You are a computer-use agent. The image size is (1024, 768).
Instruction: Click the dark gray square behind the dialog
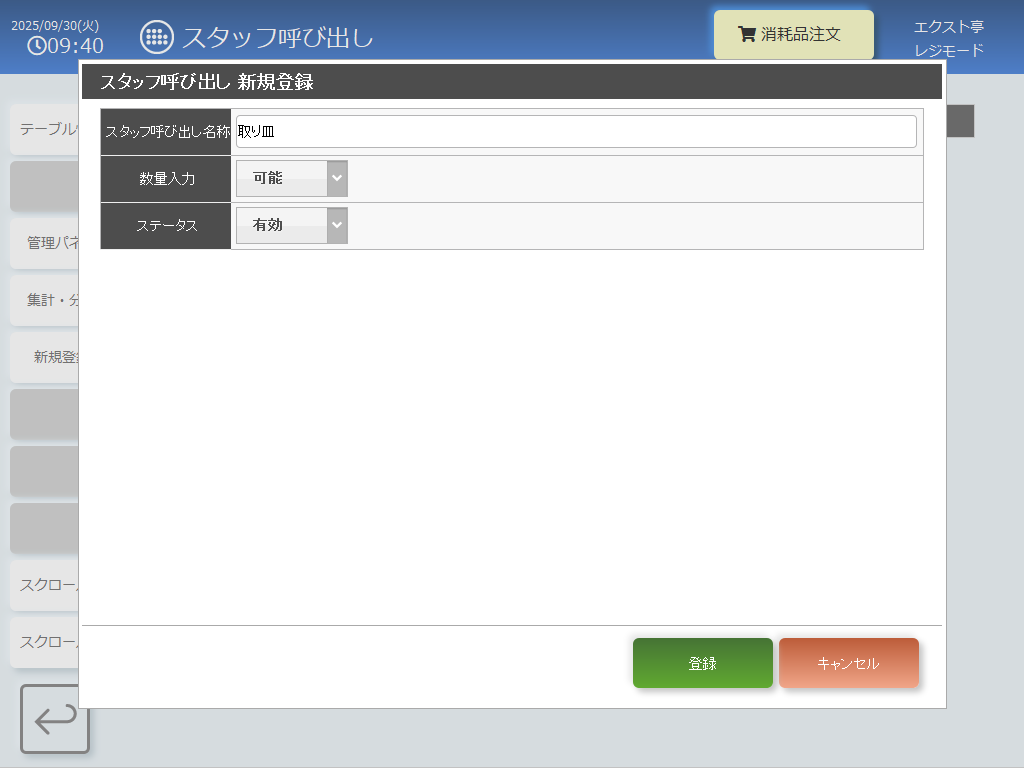960,121
